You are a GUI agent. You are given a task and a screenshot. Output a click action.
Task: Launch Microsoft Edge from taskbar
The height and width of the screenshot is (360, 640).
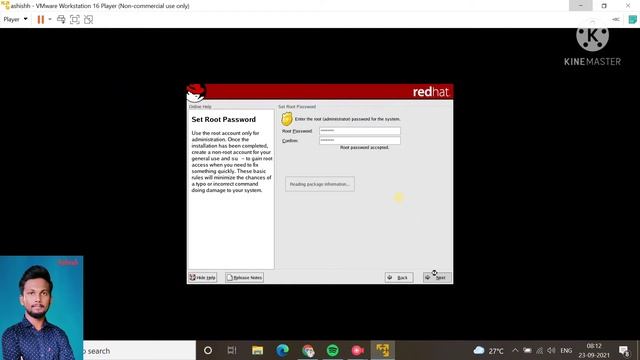(x=282, y=350)
